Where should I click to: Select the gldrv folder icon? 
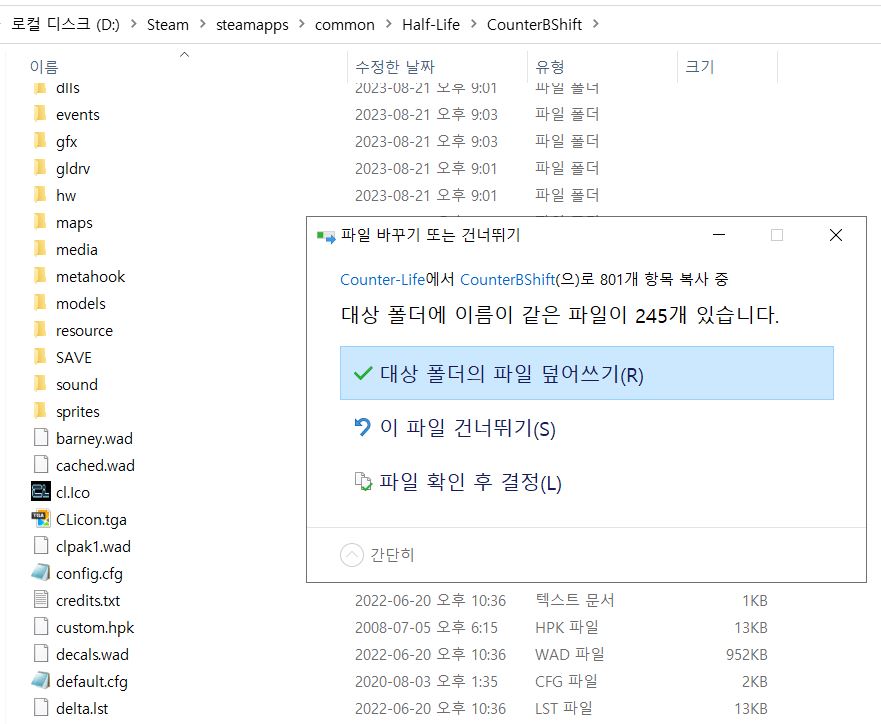[40, 168]
